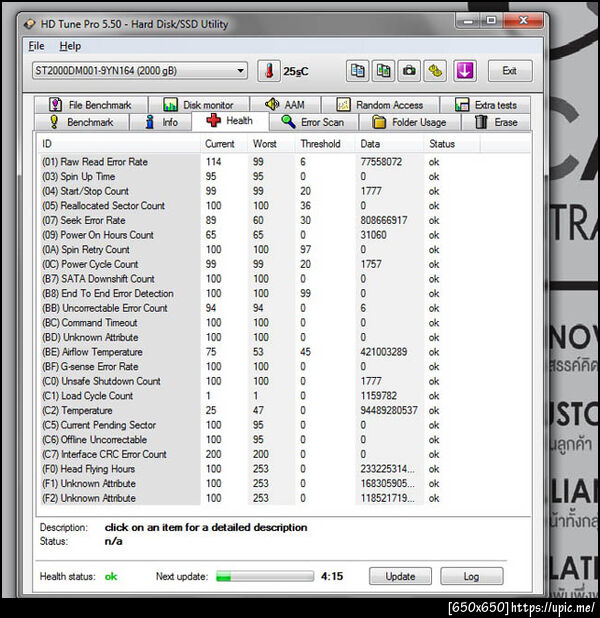Click the Log button
This screenshot has width=600, height=618.
pyautogui.click(x=471, y=576)
